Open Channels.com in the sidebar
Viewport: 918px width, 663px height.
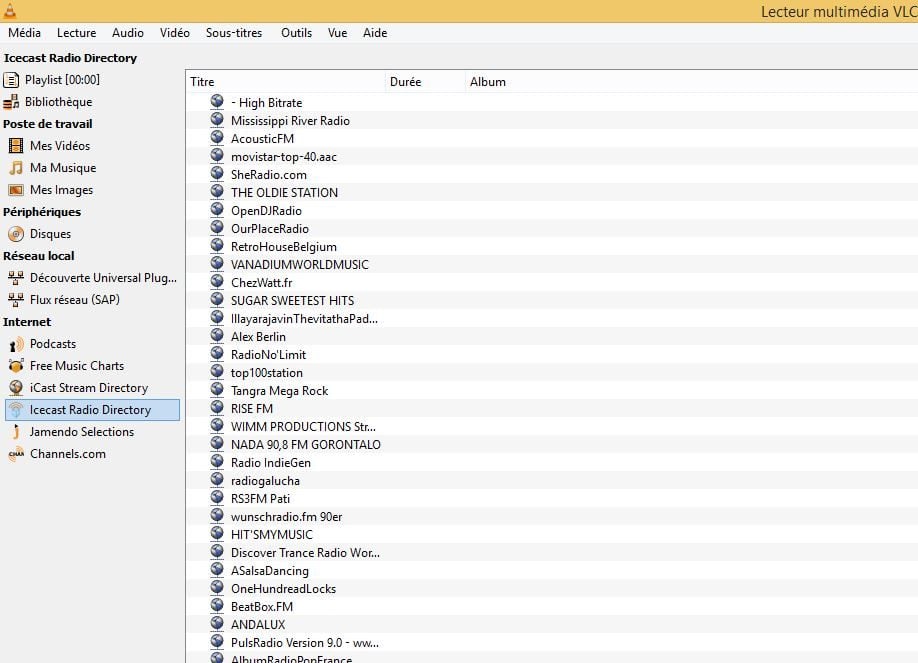[x=68, y=454]
